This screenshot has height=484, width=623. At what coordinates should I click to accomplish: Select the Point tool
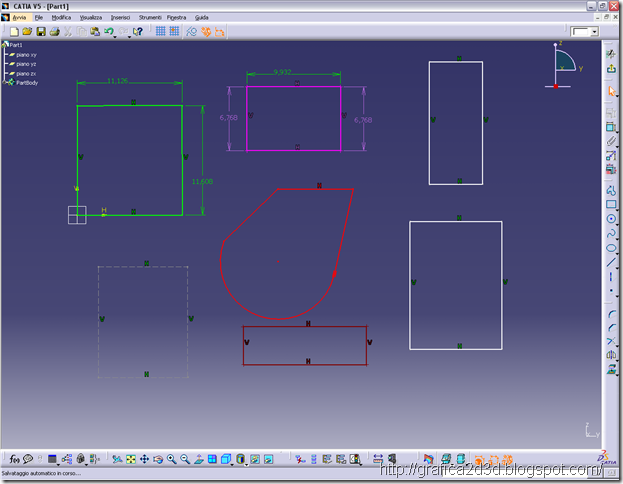click(x=611, y=291)
